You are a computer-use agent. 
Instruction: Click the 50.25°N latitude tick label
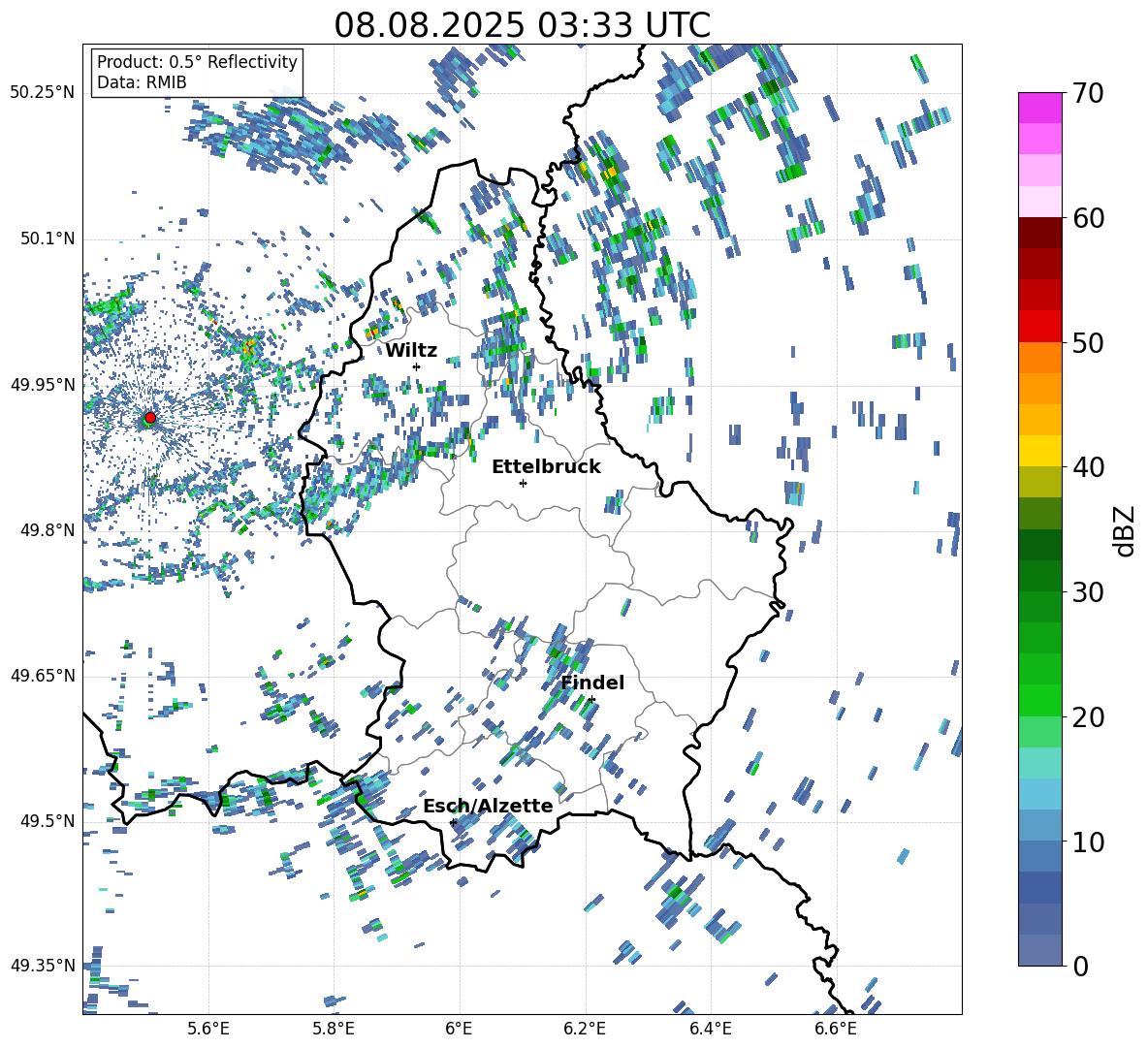click(x=43, y=93)
